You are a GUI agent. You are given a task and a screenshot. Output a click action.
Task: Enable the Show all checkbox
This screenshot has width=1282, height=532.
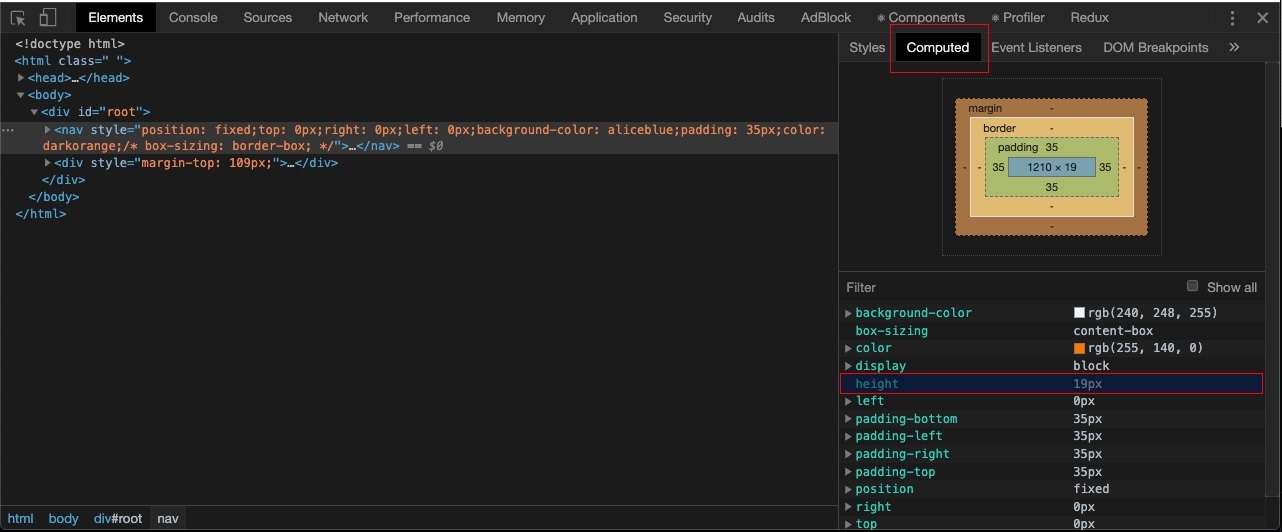coord(1192,286)
